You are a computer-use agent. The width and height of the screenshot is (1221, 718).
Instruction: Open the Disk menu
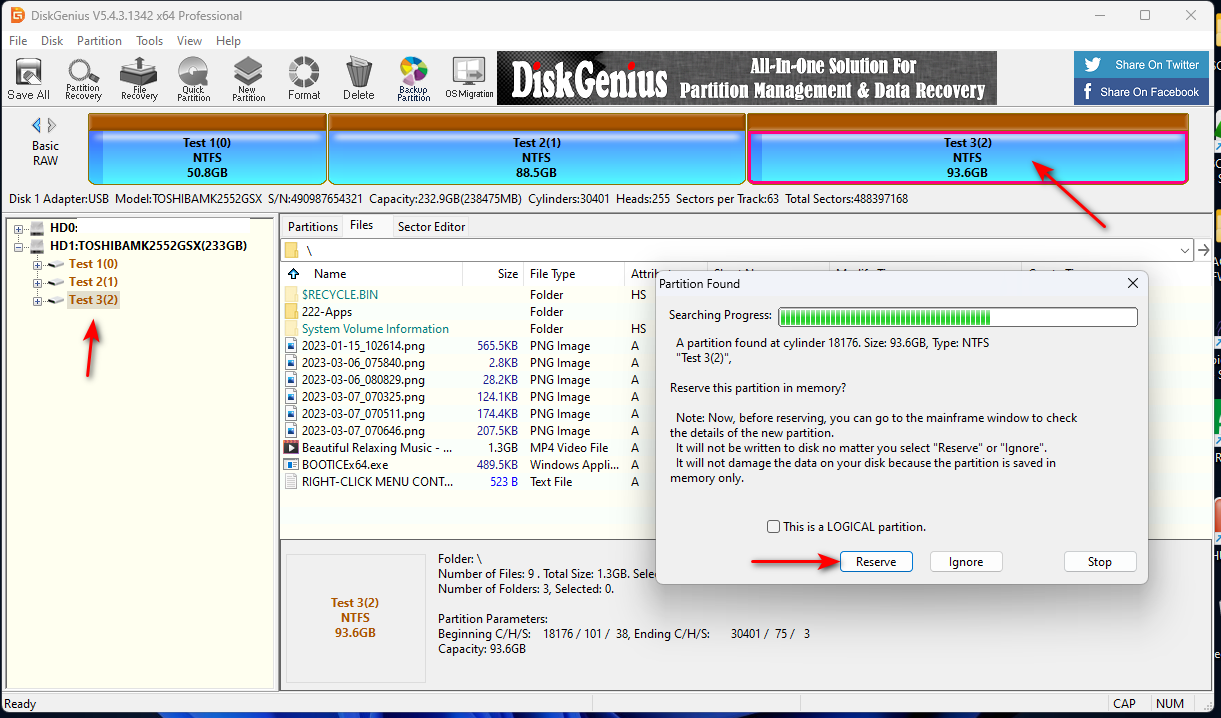pos(52,41)
